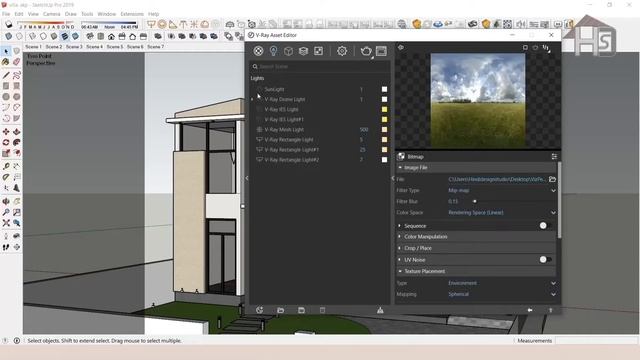
Task: Click the Bitmap header label
Action: coord(416,156)
